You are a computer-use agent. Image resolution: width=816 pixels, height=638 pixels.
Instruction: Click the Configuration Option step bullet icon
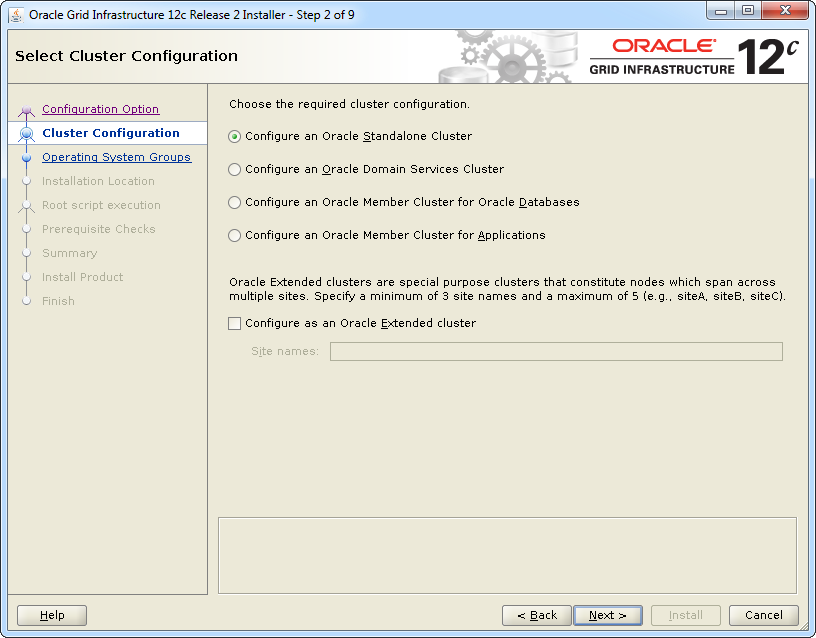(x=27, y=110)
